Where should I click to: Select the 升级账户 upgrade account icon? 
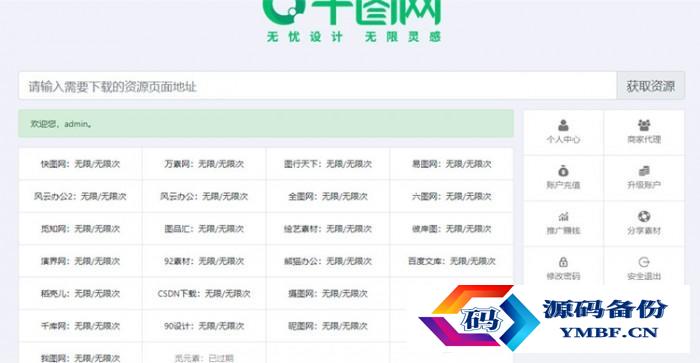(643, 171)
